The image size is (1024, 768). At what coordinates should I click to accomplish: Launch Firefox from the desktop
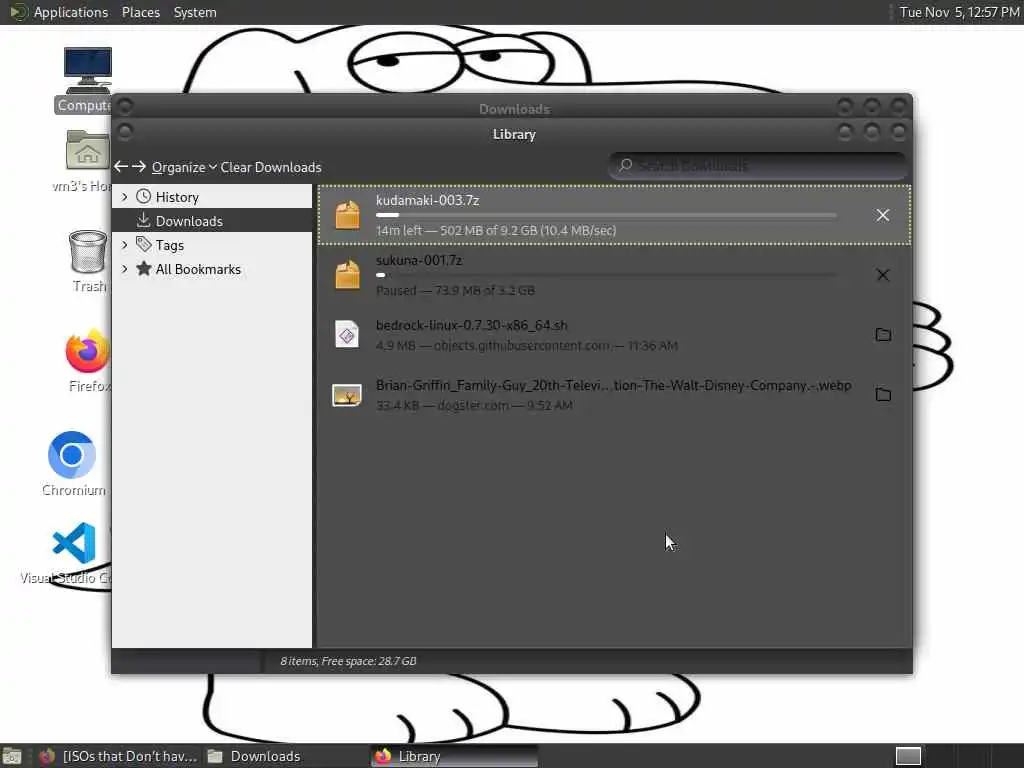click(x=87, y=351)
